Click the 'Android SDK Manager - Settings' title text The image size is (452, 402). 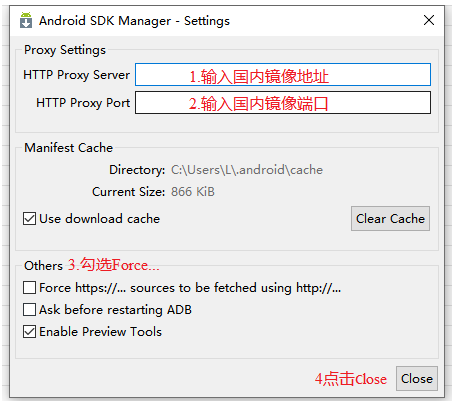click(x=134, y=21)
